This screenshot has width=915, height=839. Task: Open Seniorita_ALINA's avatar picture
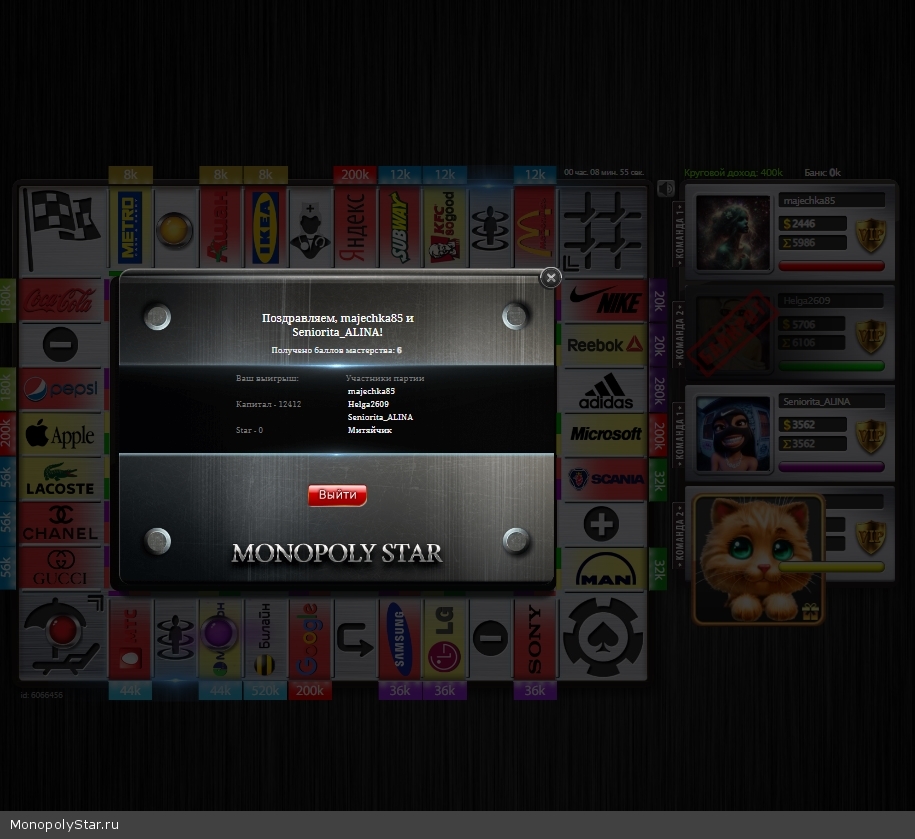(x=734, y=434)
